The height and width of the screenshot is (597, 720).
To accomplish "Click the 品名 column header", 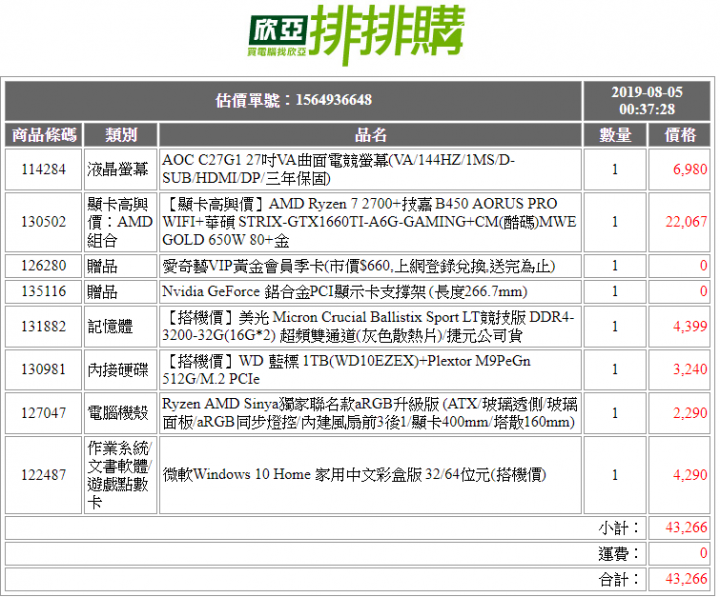I will [x=370, y=135].
